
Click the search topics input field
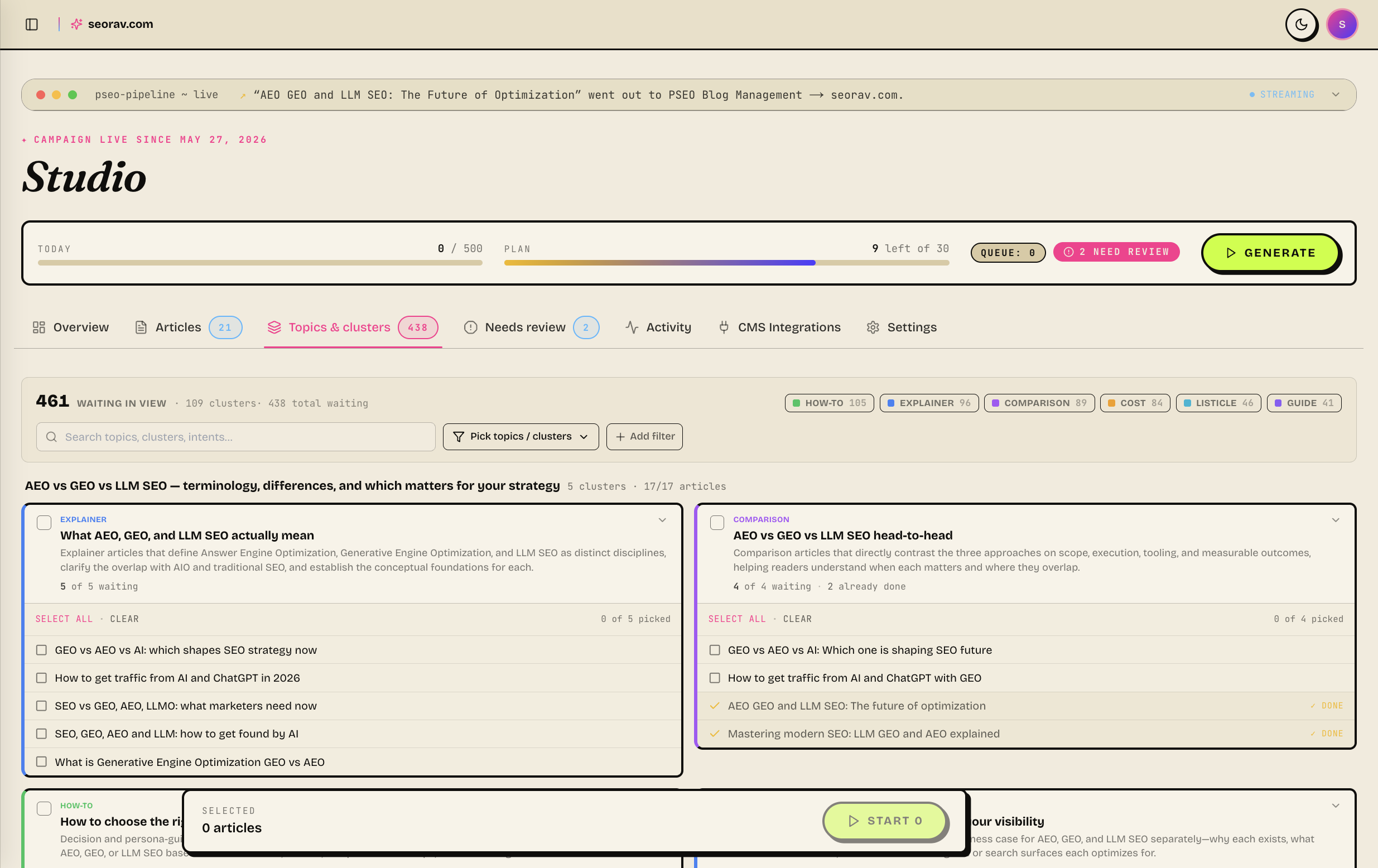[x=236, y=437]
